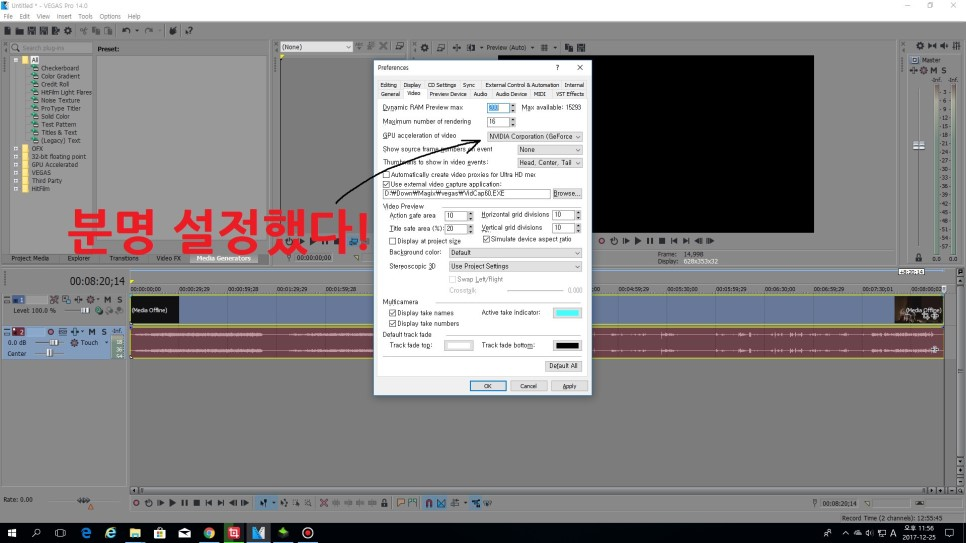The height and width of the screenshot is (543, 966).
Task: Click Open folder icon in main toolbar
Action: pyautogui.click(x=20, y=31)
